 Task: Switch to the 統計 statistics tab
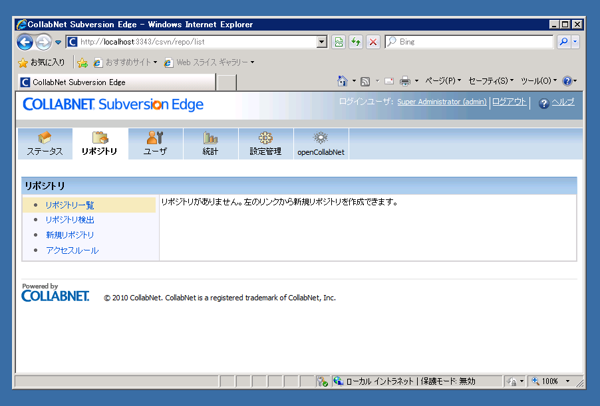point(210,143)
